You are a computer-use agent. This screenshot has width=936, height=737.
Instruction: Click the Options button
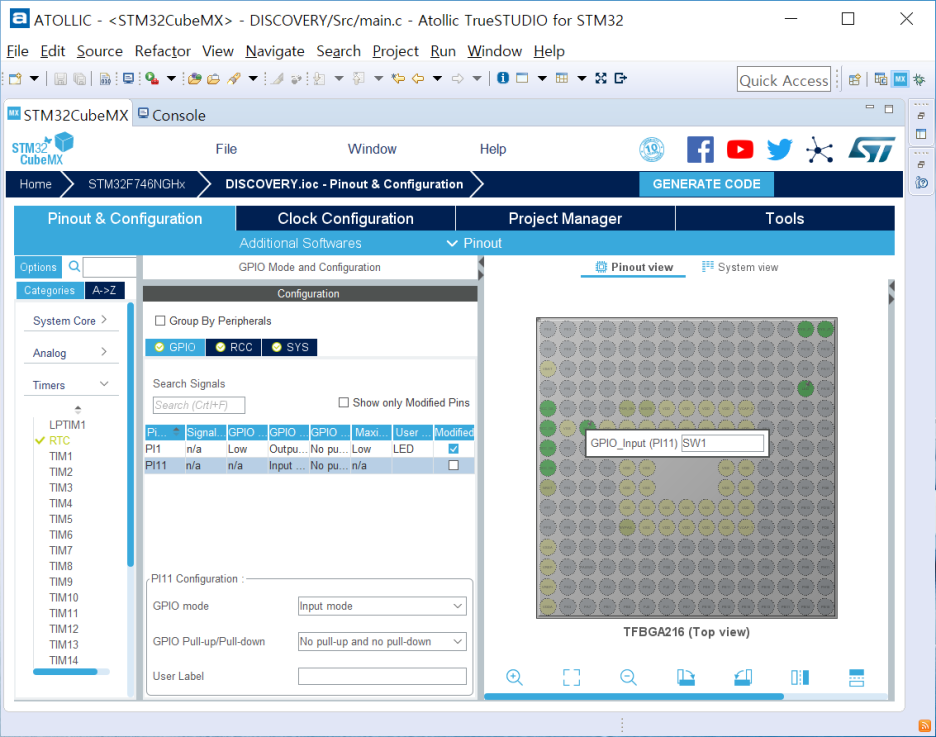click(x=38, y=267)
